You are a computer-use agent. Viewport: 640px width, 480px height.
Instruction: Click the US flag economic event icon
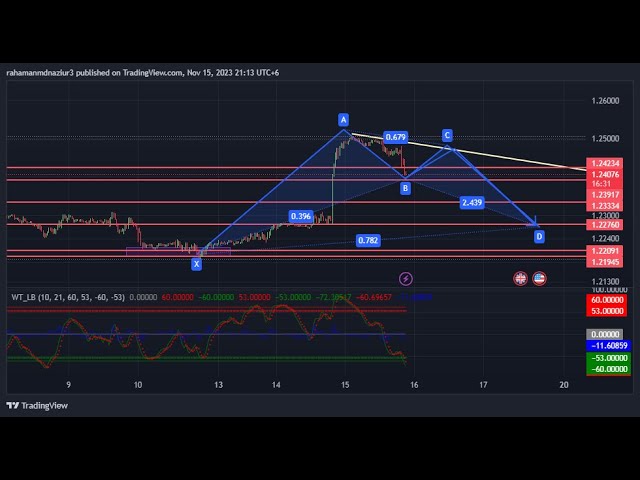pyautogui.click(x=539, y=278)
